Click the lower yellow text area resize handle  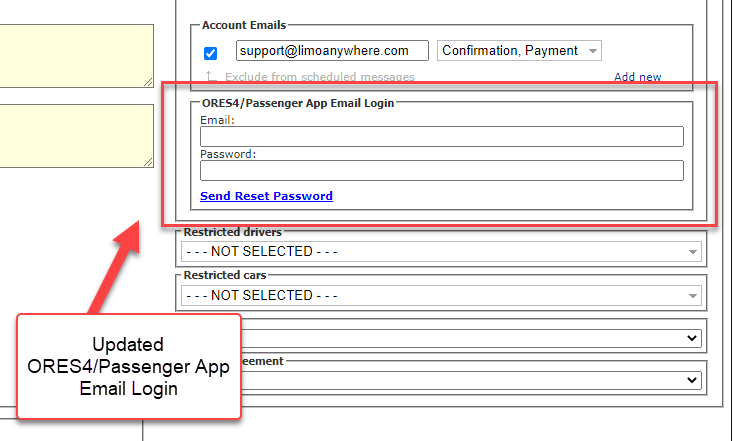148,160
